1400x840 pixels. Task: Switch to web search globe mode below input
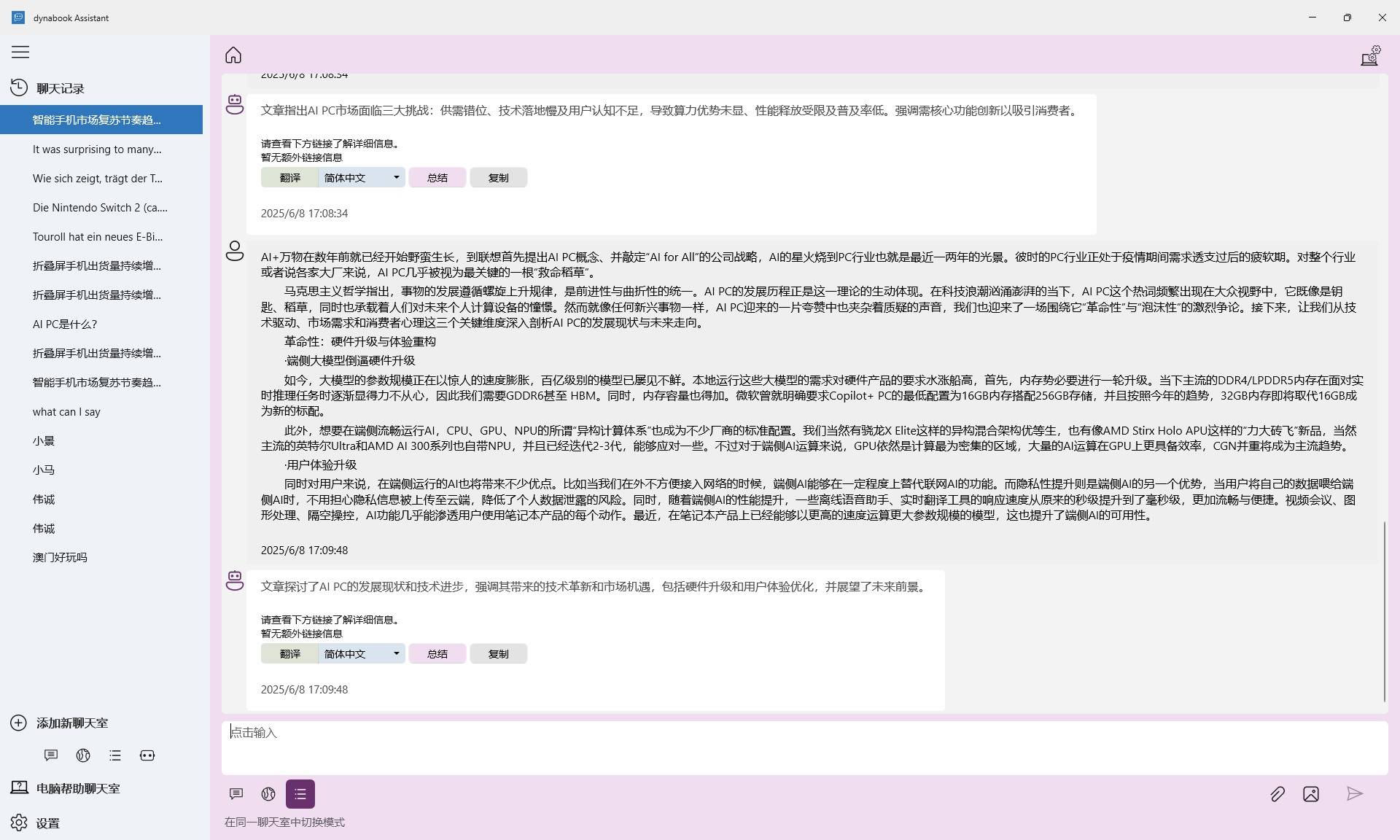(268, 794)
